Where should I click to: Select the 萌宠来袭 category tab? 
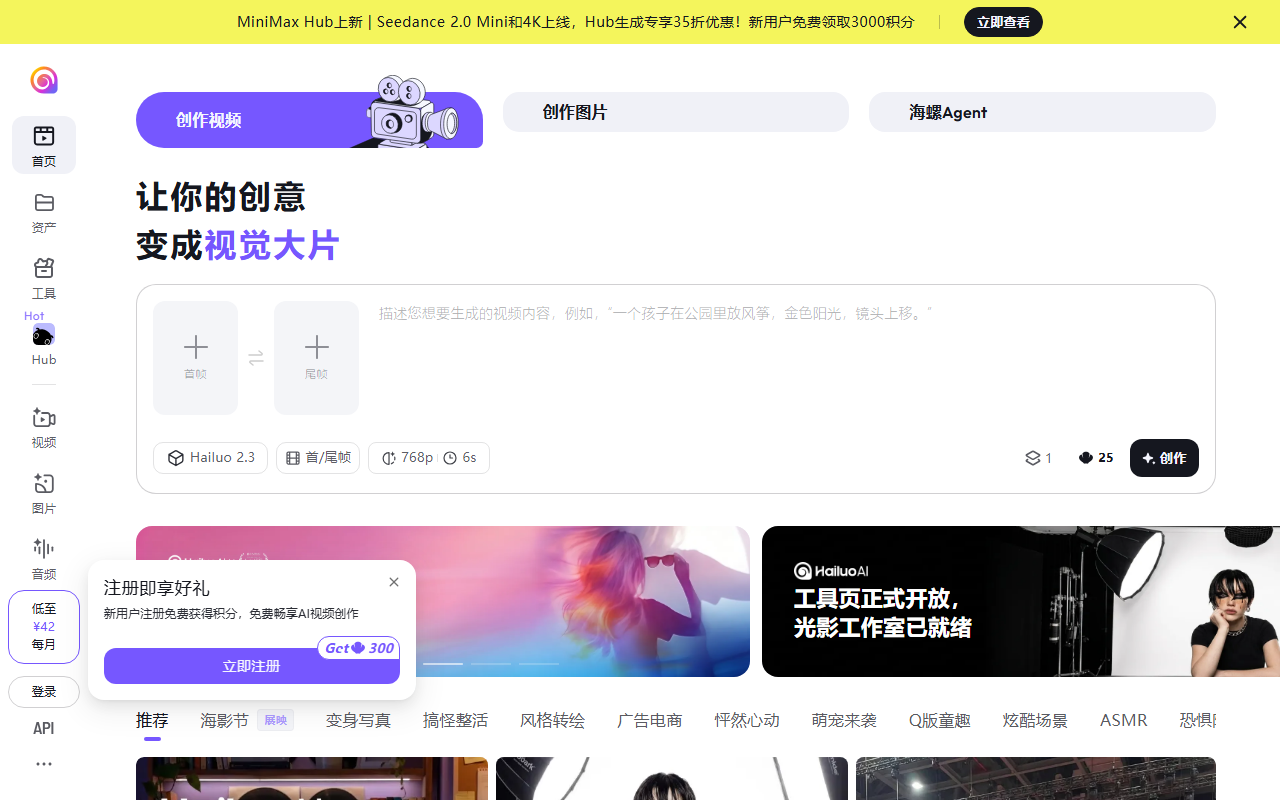(x=844, y=720)
